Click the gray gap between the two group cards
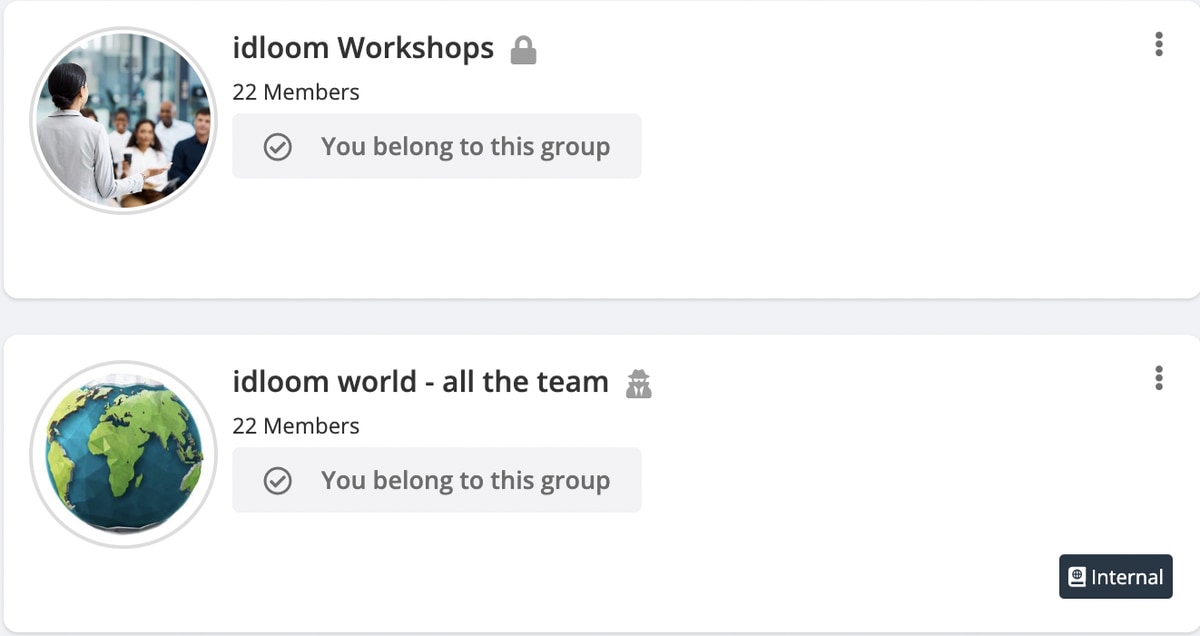Screen dimensions: 1200x636 click(600, 317)
